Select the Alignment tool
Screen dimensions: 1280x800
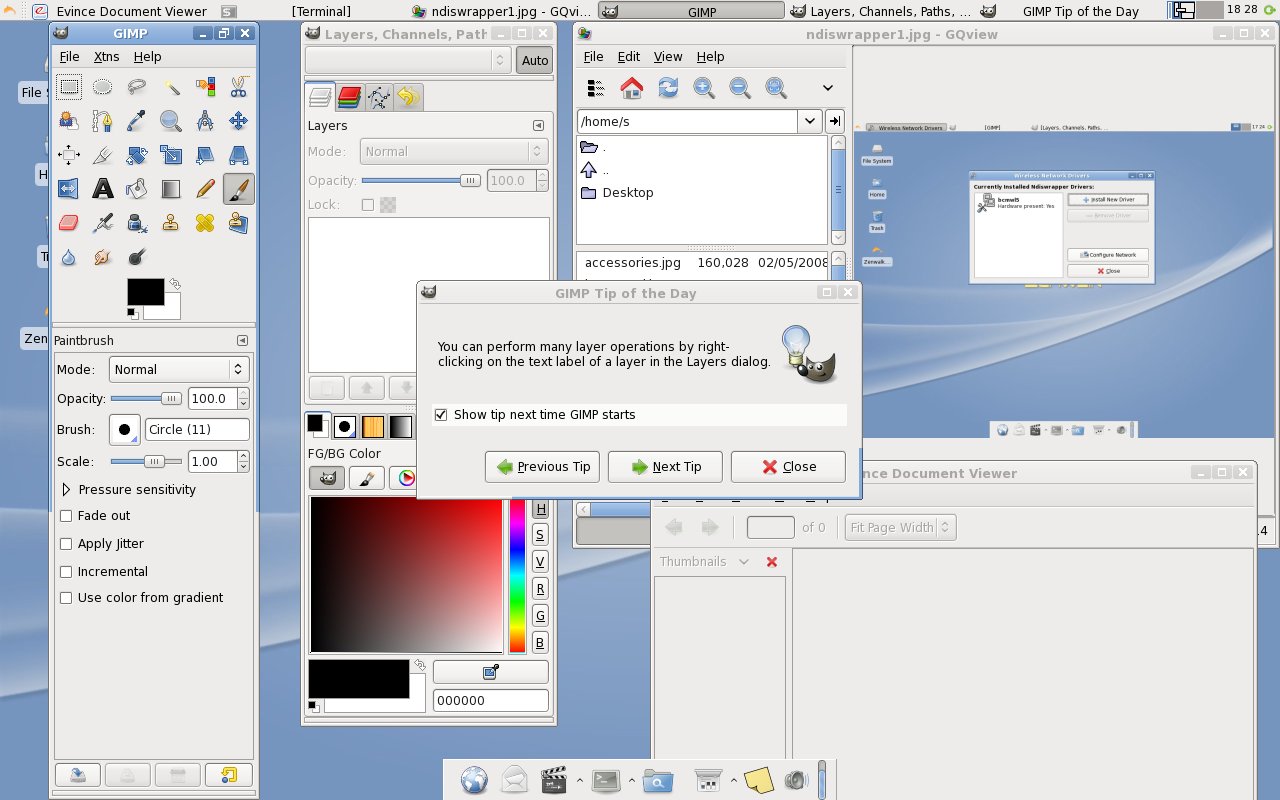tap(69, 155)
